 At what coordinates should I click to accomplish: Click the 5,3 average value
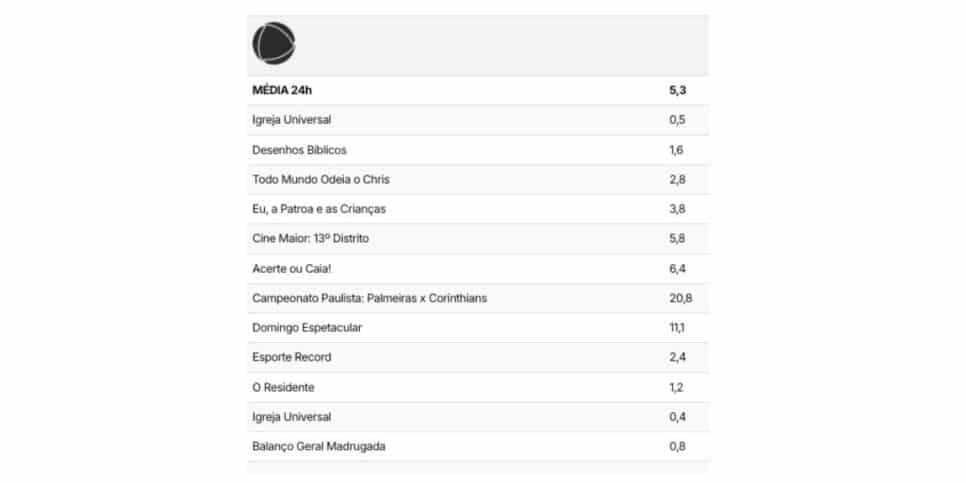(x=678, y=91)
